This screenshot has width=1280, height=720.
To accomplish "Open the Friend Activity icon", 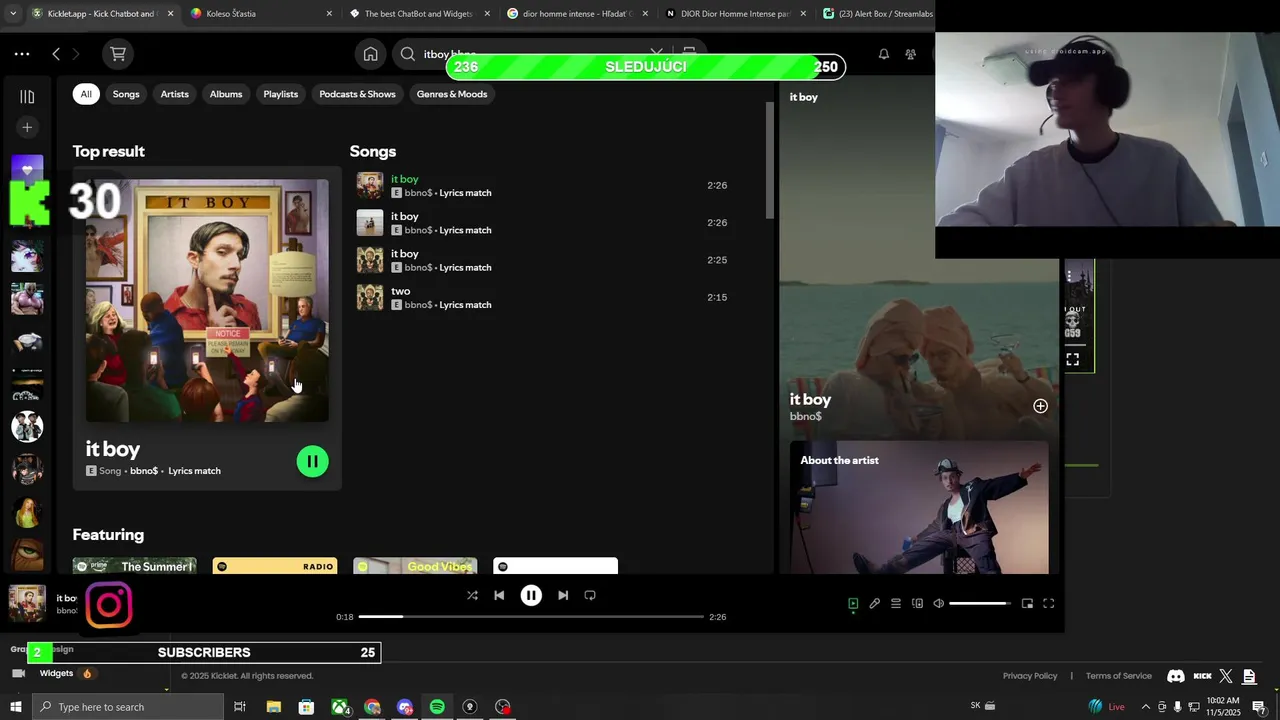I will pos(910,54).
